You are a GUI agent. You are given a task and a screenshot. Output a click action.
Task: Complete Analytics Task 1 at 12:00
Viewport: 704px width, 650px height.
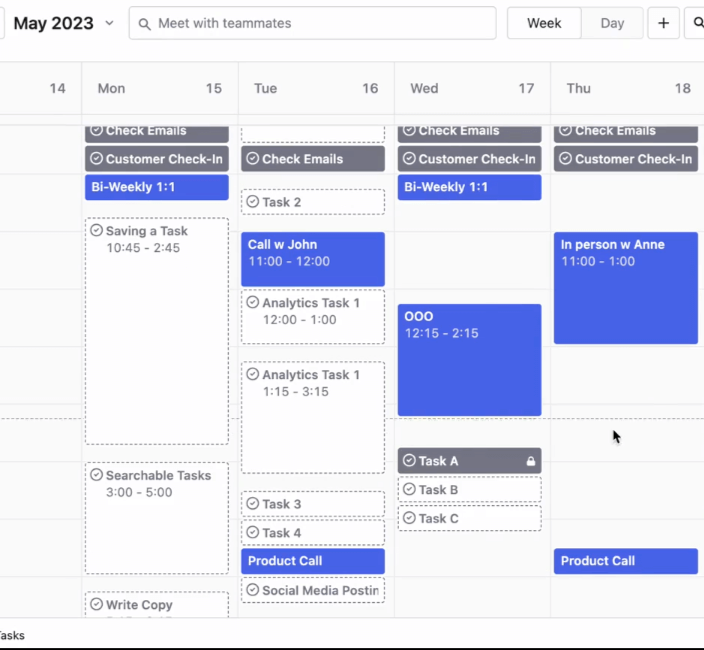click(x=253, y=303)
